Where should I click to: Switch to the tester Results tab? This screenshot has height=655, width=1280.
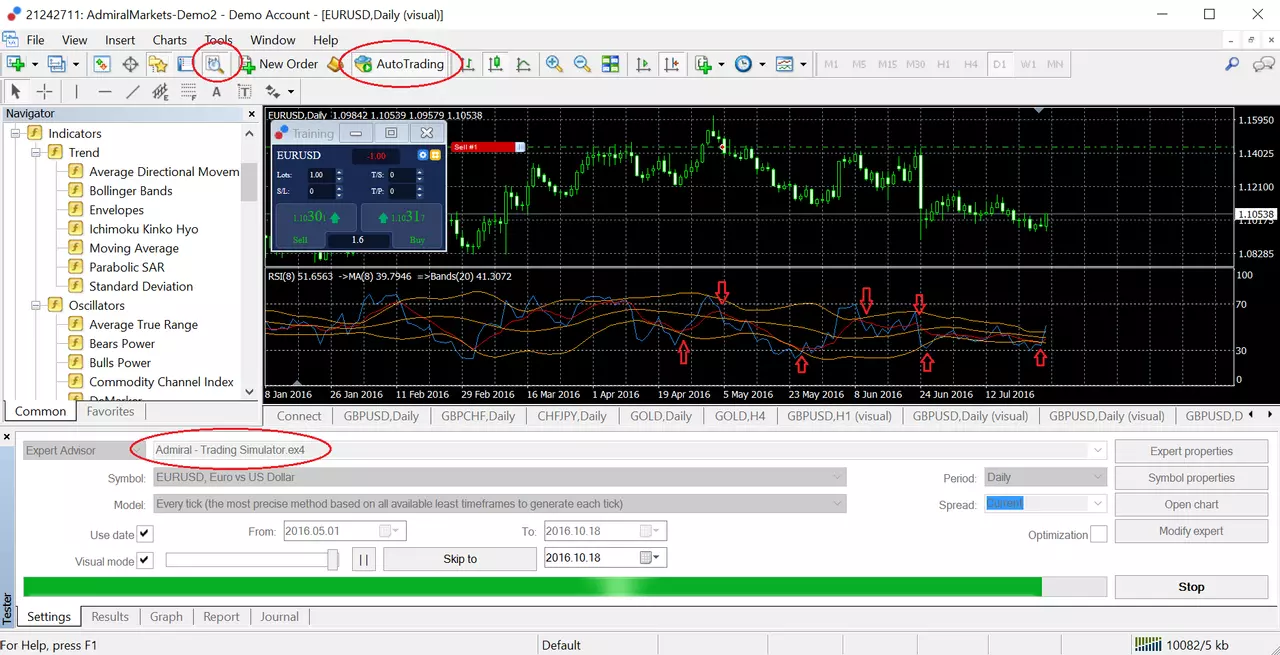110,617
